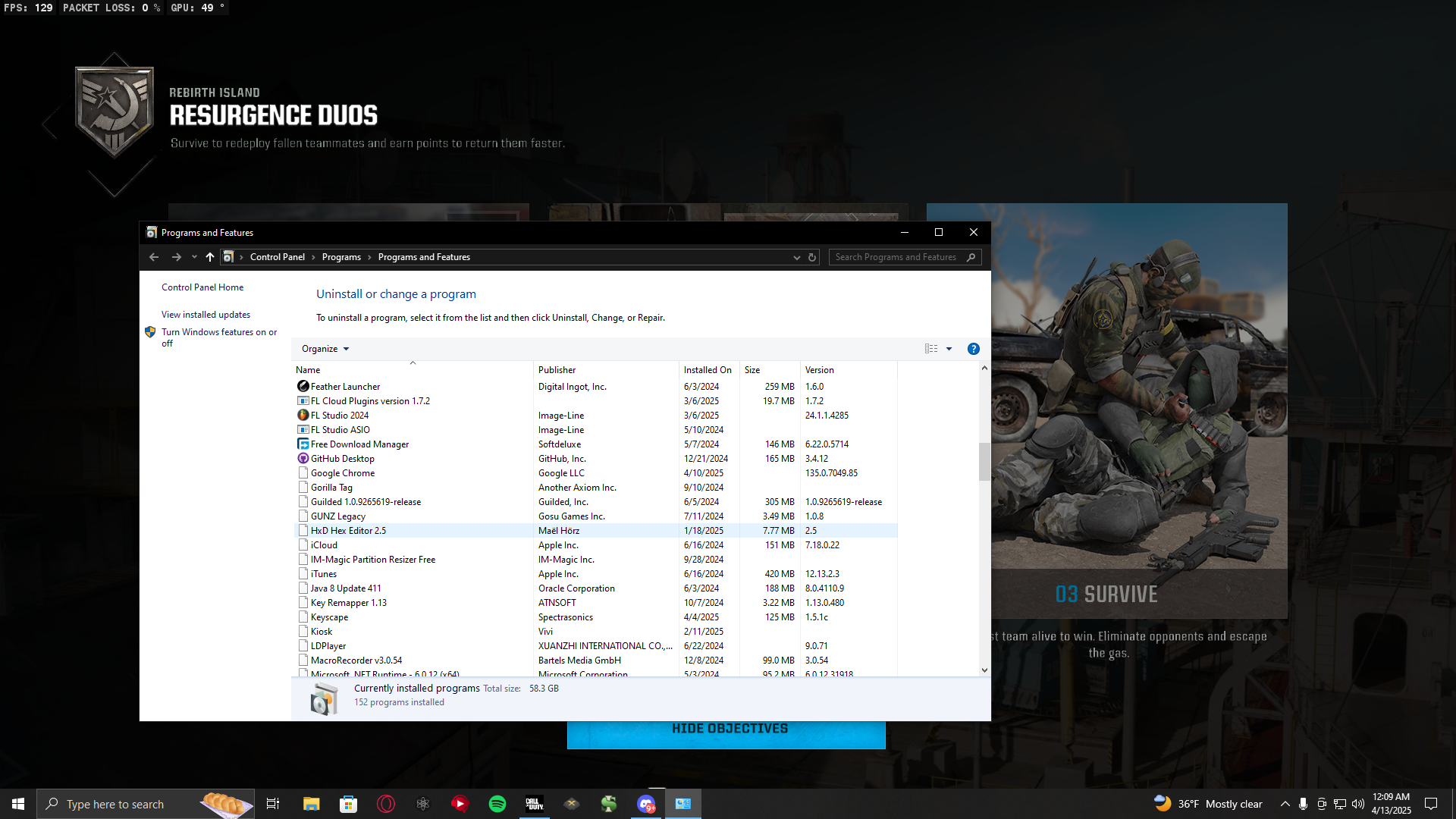Viewport: 1456px width, 819px height.
Task: Open Spotify from the taskbar
Action: pyautogui.click(x=497, y=804)
